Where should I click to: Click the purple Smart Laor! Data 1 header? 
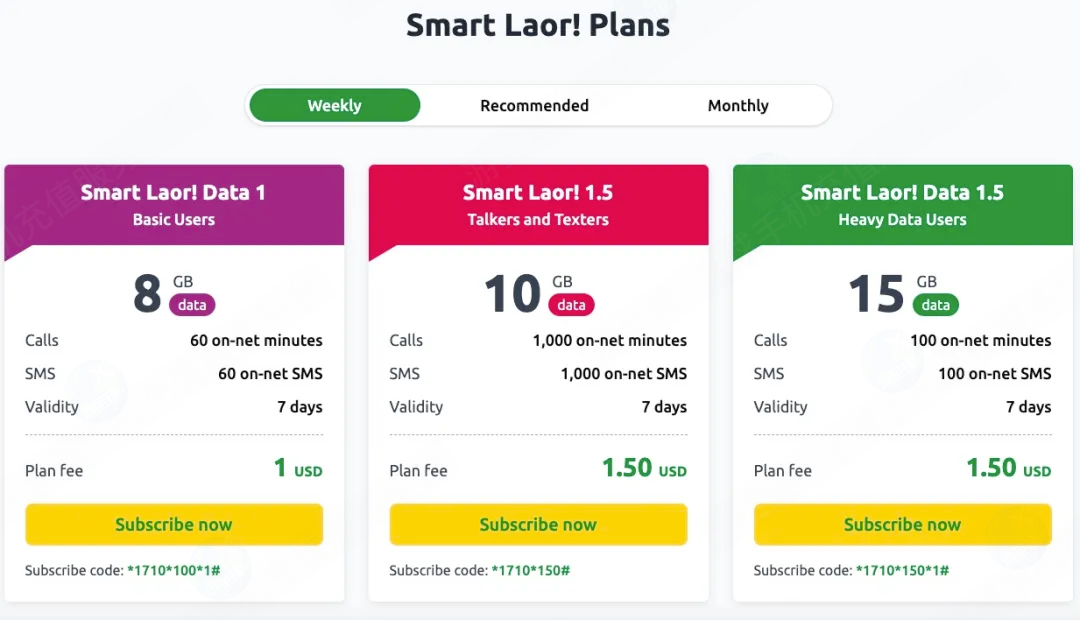[174, 205]
